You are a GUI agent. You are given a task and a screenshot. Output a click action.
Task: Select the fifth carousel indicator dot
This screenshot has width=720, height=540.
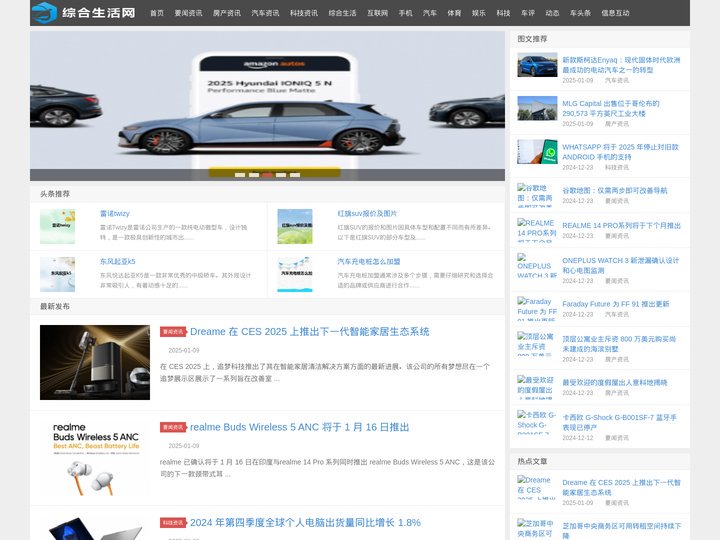(295, 175)
